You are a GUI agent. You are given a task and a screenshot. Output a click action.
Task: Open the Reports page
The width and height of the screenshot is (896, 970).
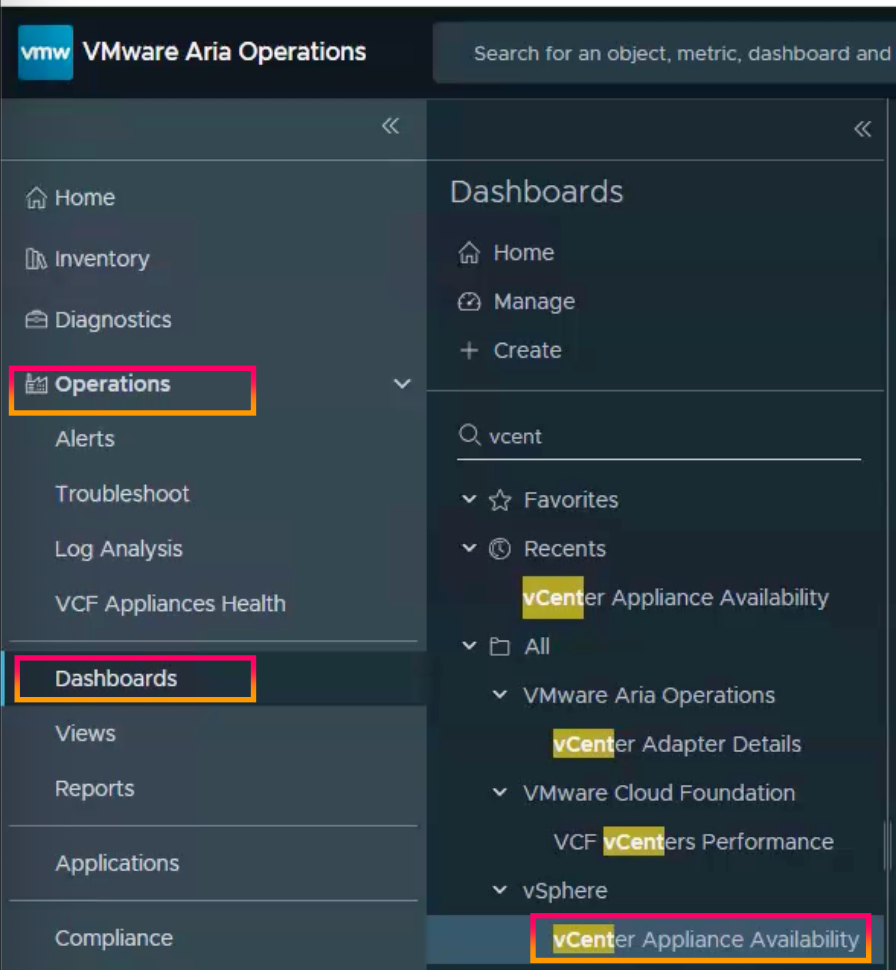pos(95,789)
